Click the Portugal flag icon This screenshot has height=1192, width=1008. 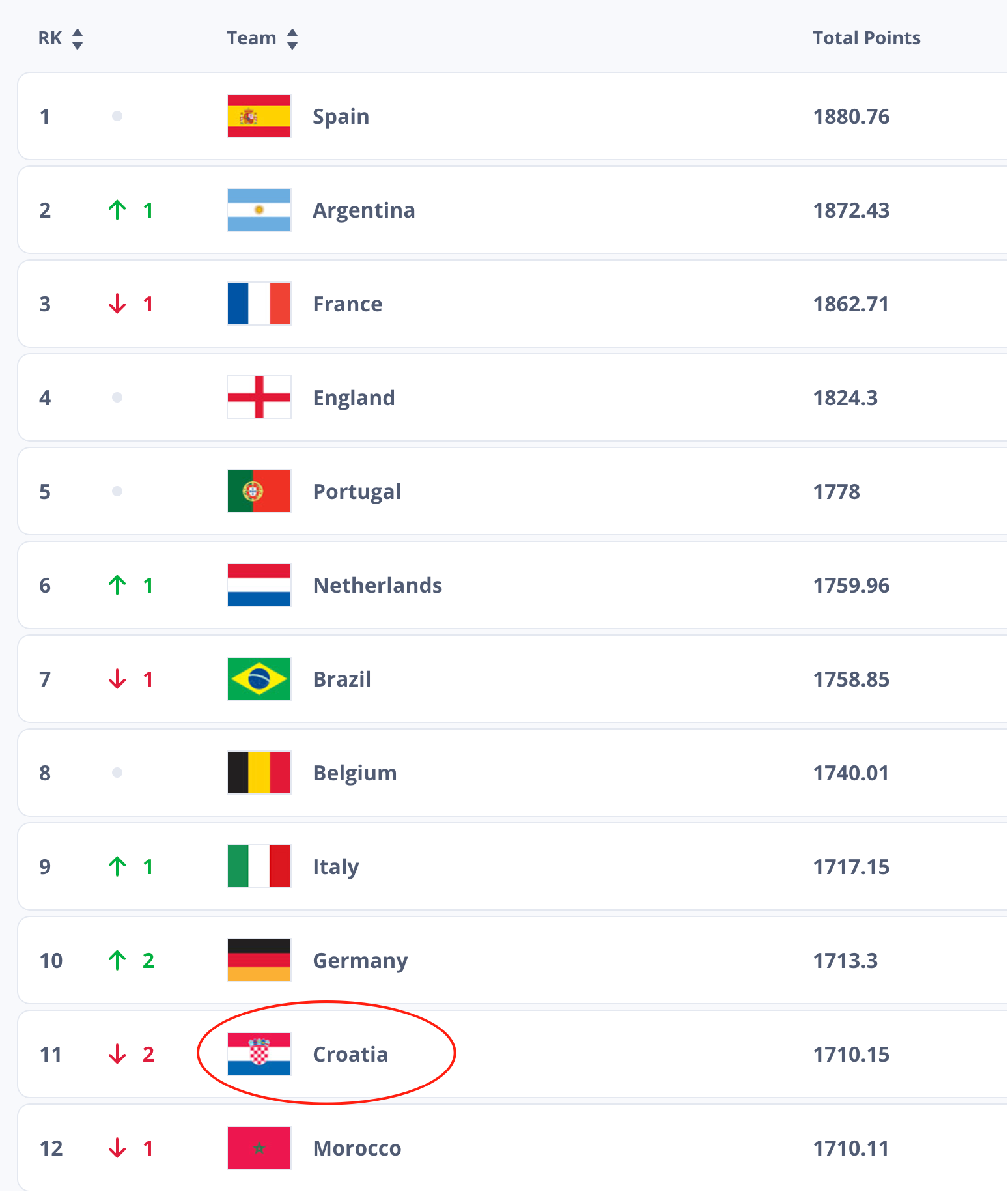(259, 491)
